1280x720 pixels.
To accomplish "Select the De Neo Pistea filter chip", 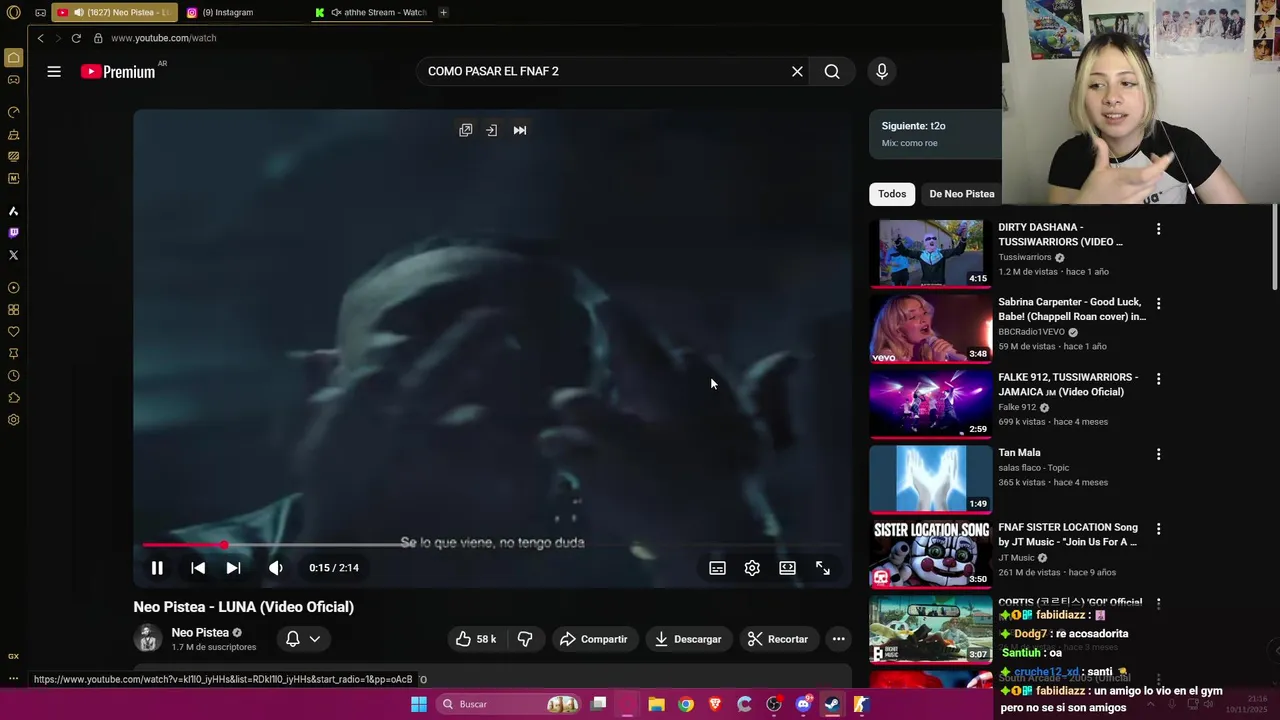I will (x=961, y=194).
